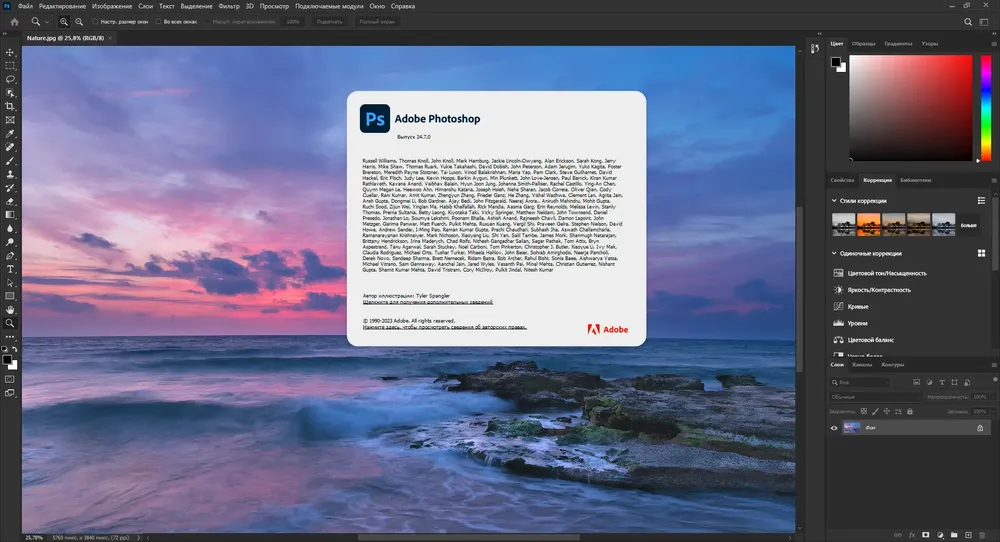1000x542 pixels.
Task: Toggle lock transparent pixels
Action: [x=864, y=411]
